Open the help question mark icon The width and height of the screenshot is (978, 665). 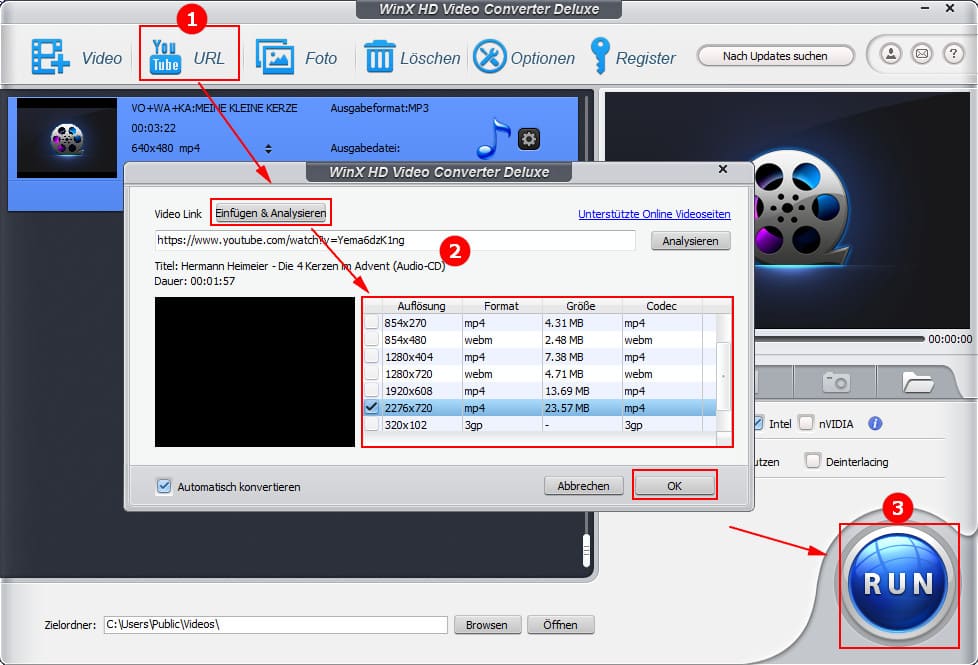pyautogui.click(x=953, y=54)
